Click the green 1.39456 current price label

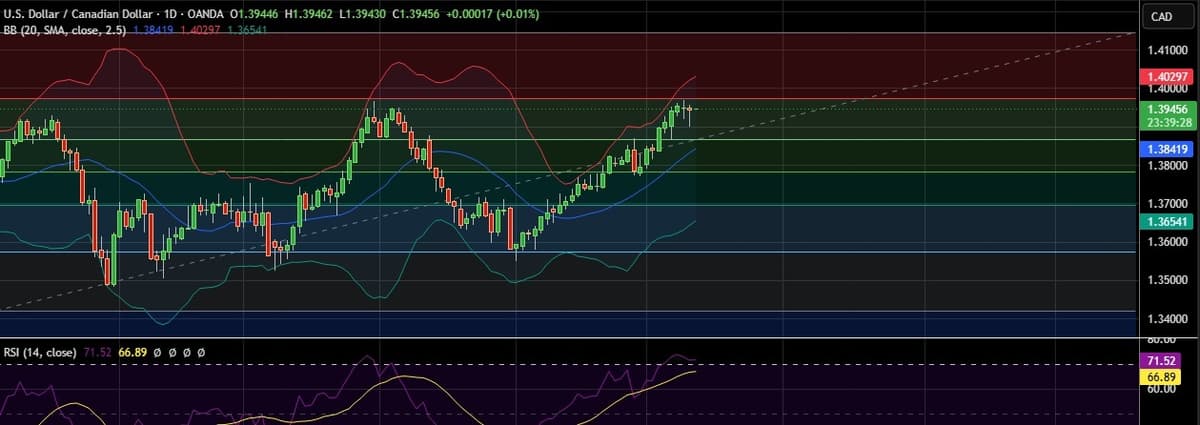pyautogui.click(x=1167, y=109)
